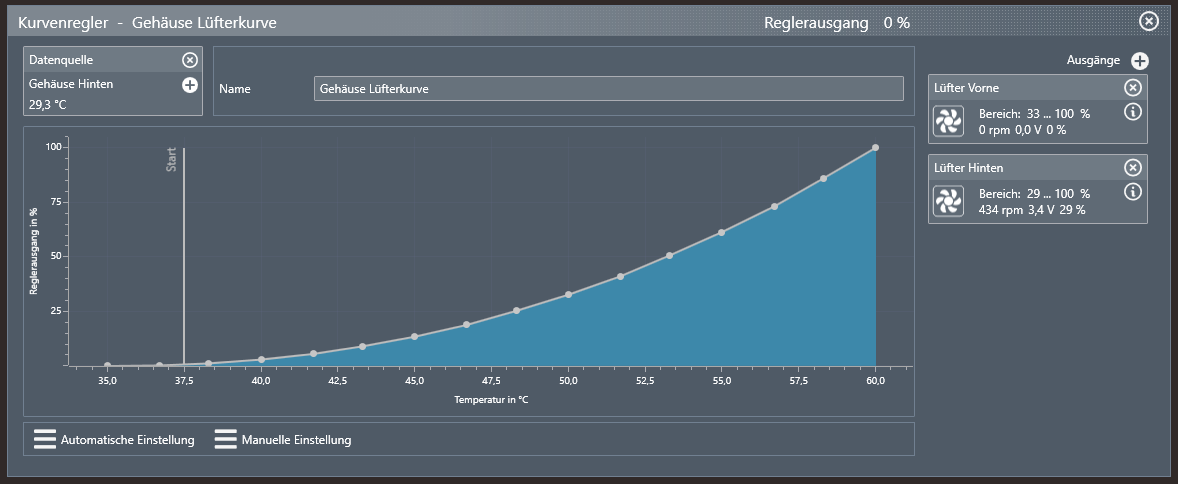Image resolution: width=1178 pixels, height=484 pixels.
Task: Open the Automatische Einstellung menu
Action: tap(114, 440)
